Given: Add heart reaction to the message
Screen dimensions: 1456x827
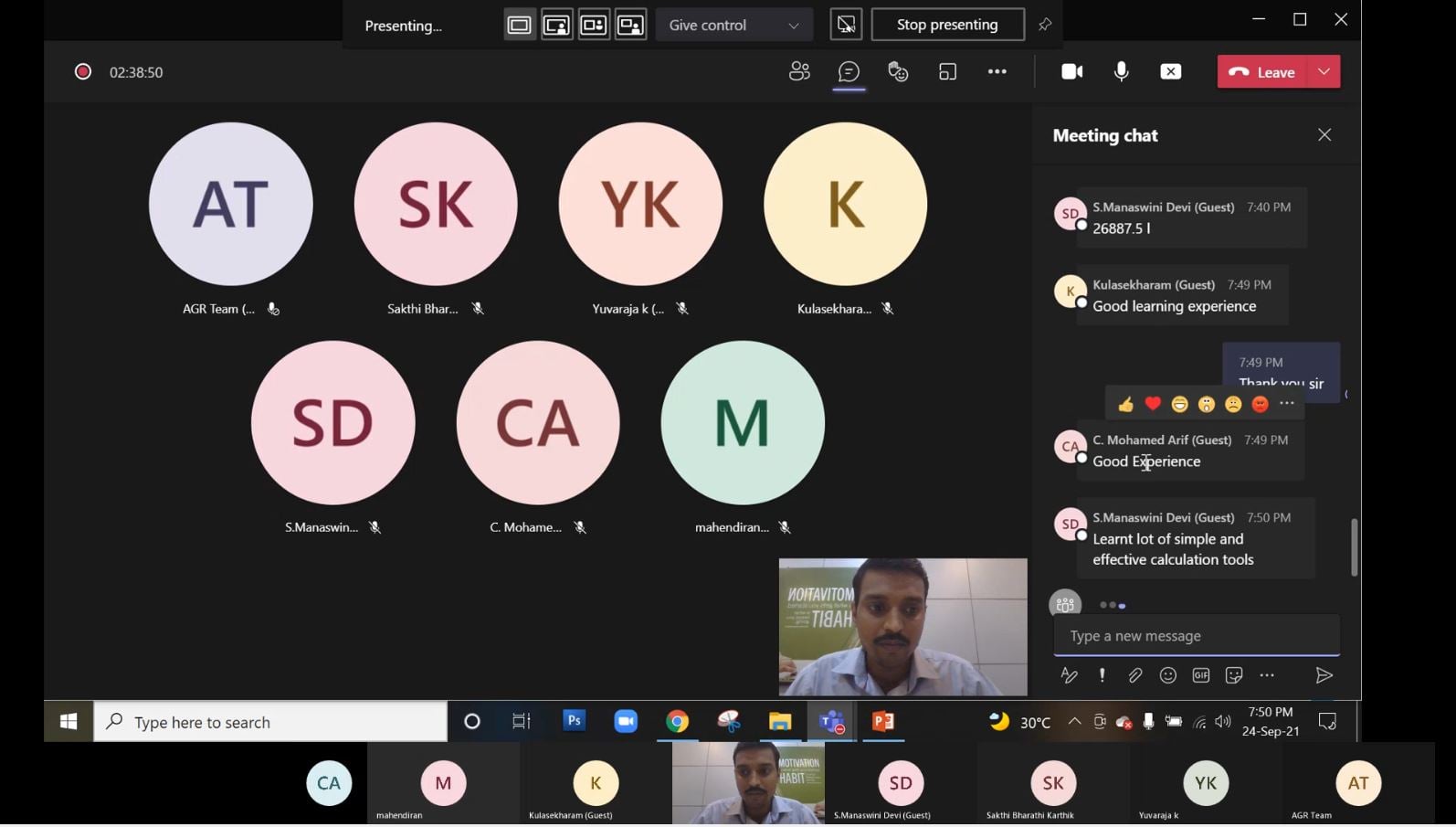Looking at the screenshot, I should [1153, 404].
